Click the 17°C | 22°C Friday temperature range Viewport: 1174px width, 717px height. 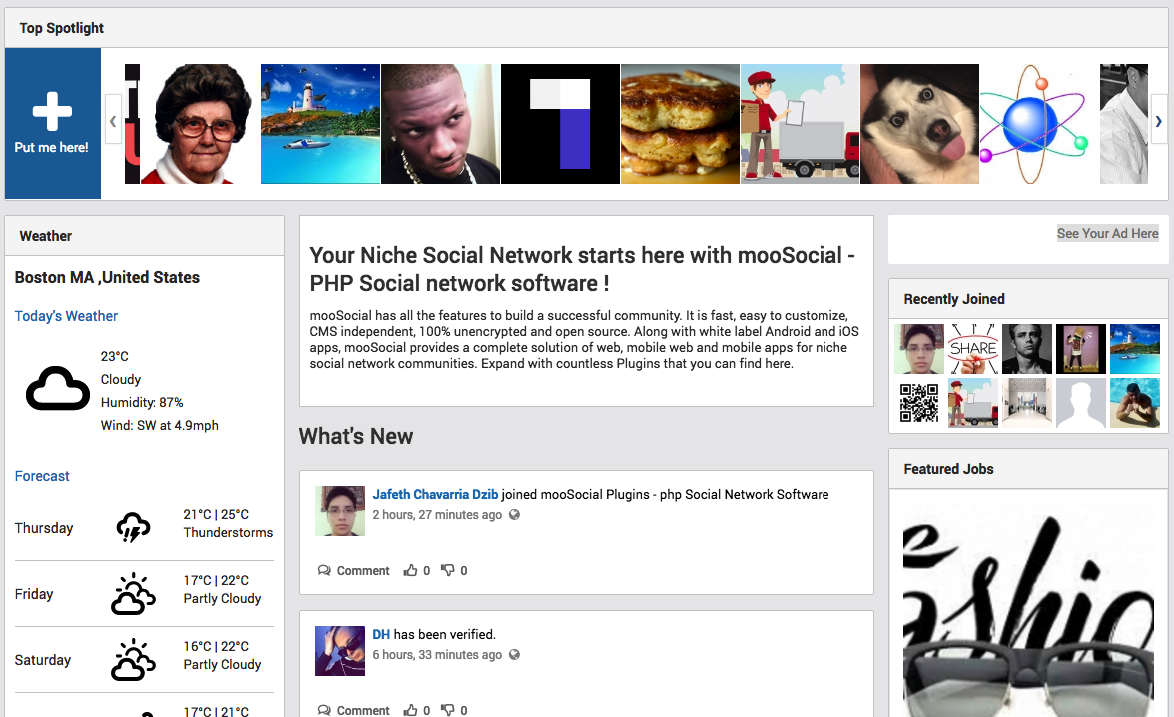point(216,581)
